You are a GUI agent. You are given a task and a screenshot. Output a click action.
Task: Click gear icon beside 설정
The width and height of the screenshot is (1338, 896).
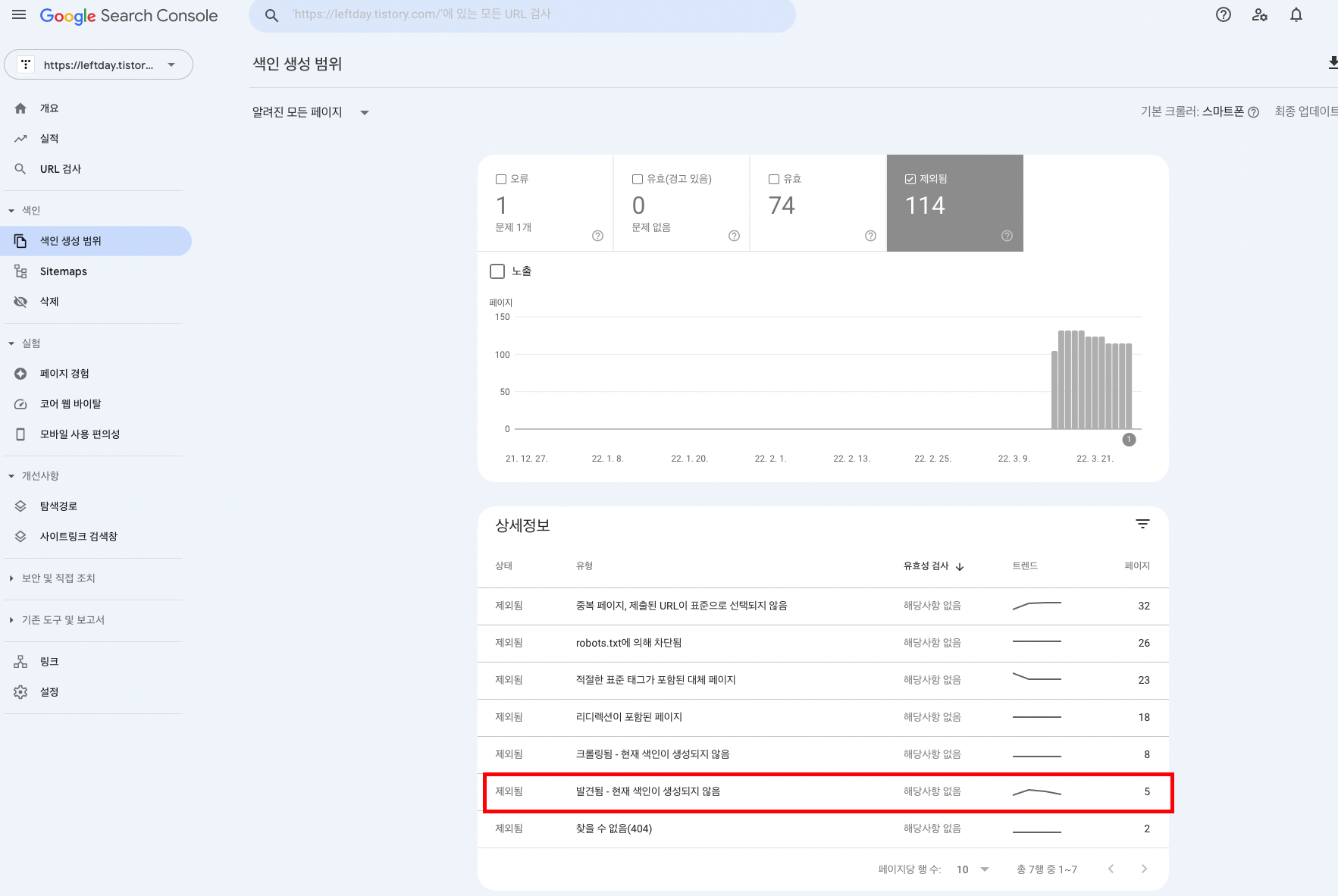(20, 692)
